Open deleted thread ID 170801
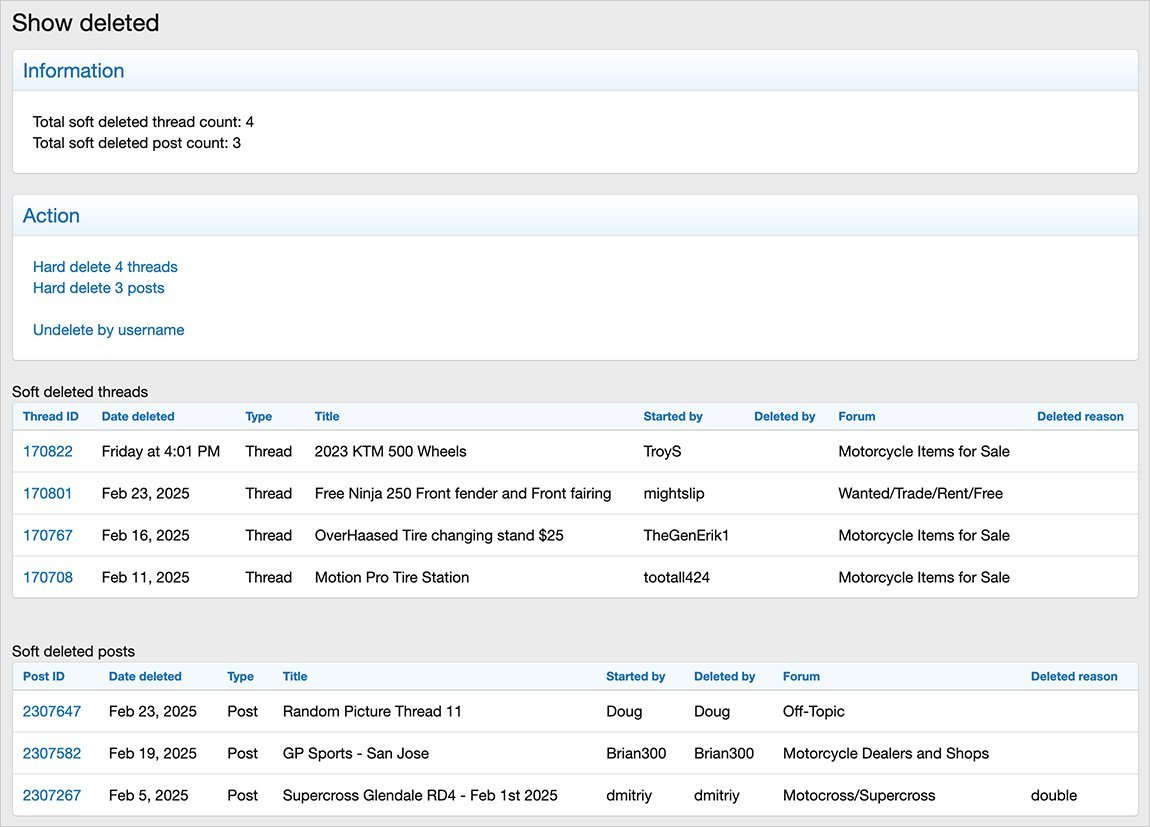 point(48,493)
